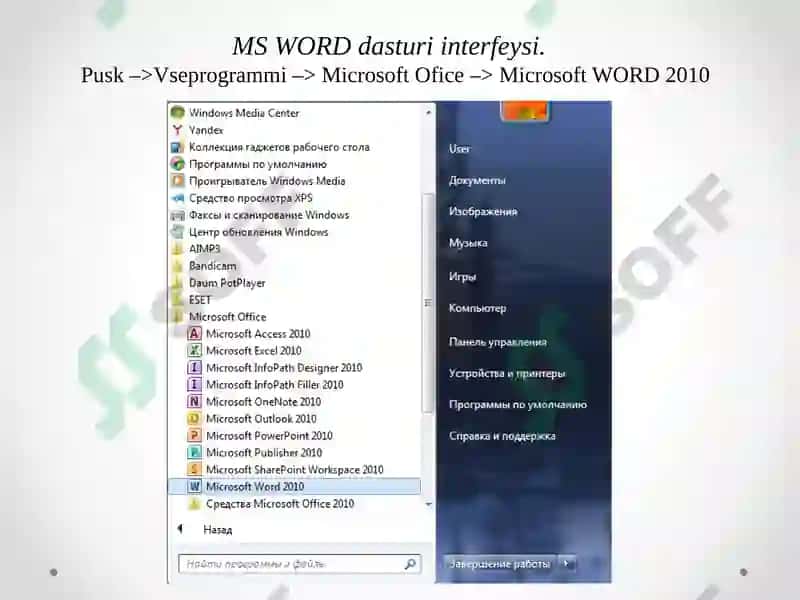Select Центр обновления Windows text entry
Screen dimensions: 800x600
coord(258,232)
